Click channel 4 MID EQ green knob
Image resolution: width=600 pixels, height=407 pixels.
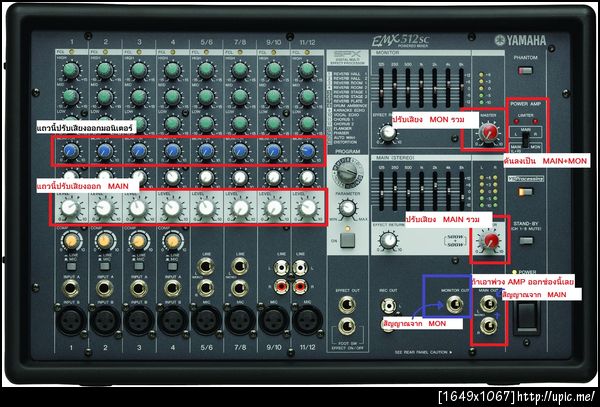pyautogui.click(x=173, y=97)
